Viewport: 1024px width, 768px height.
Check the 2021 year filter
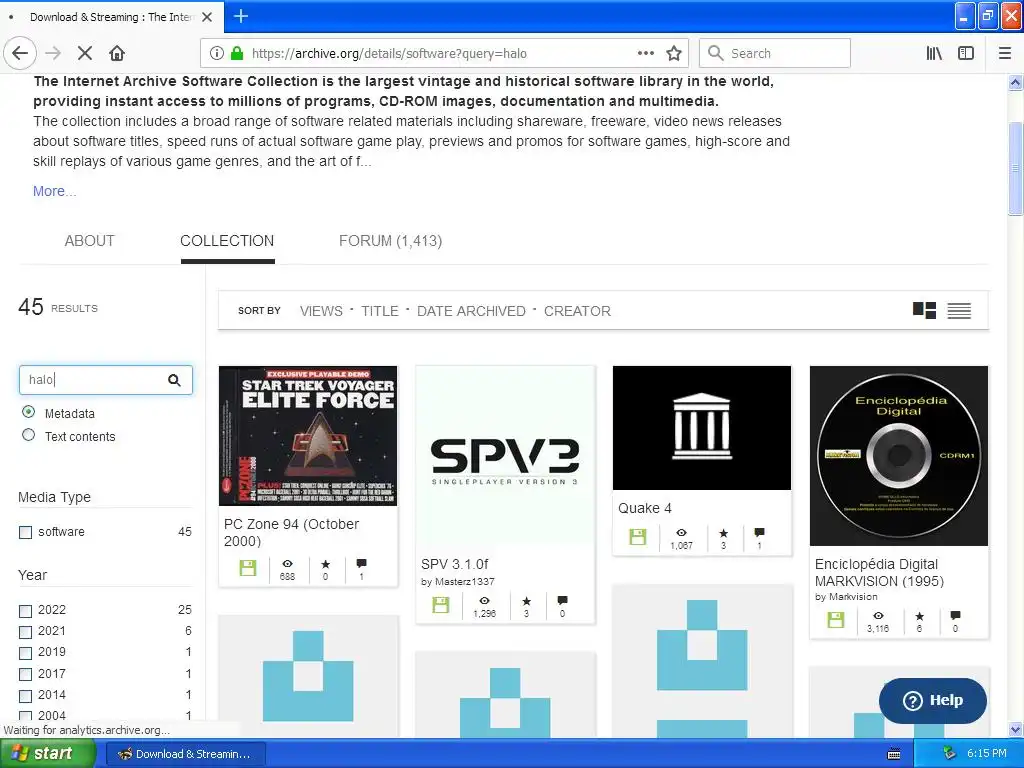point(25,632)
